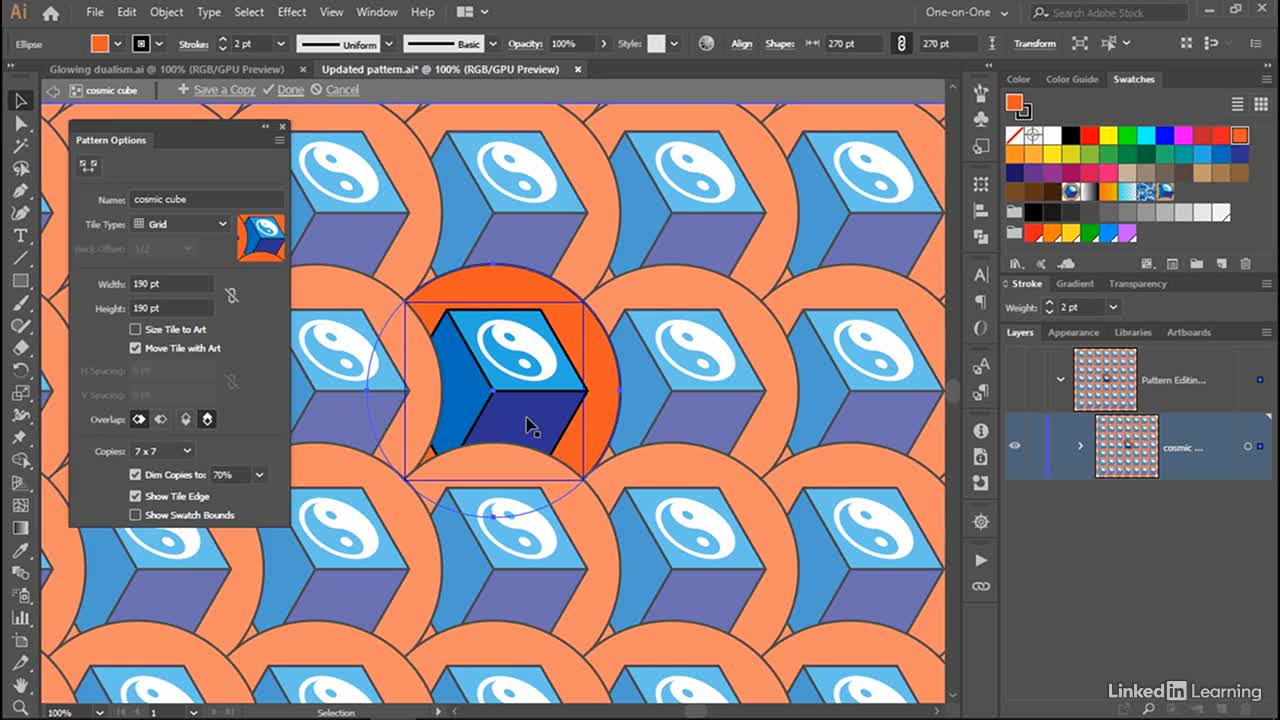
Task: Collapse the Pattern Editing layer
Action: click(1061, 380)
